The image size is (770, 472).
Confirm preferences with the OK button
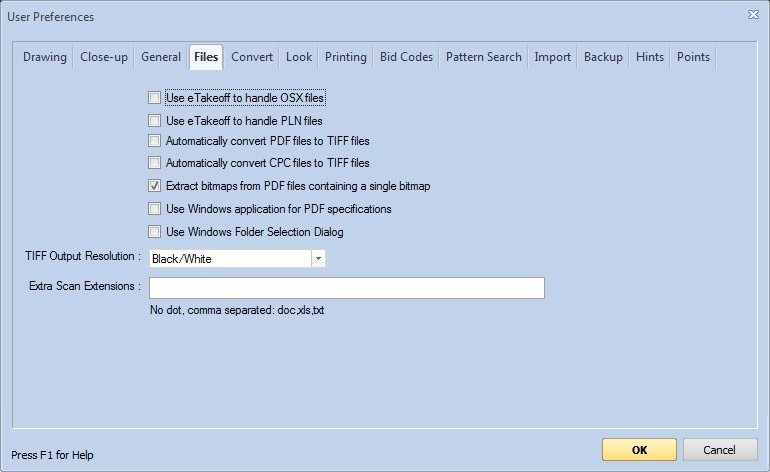pos(639,450)
